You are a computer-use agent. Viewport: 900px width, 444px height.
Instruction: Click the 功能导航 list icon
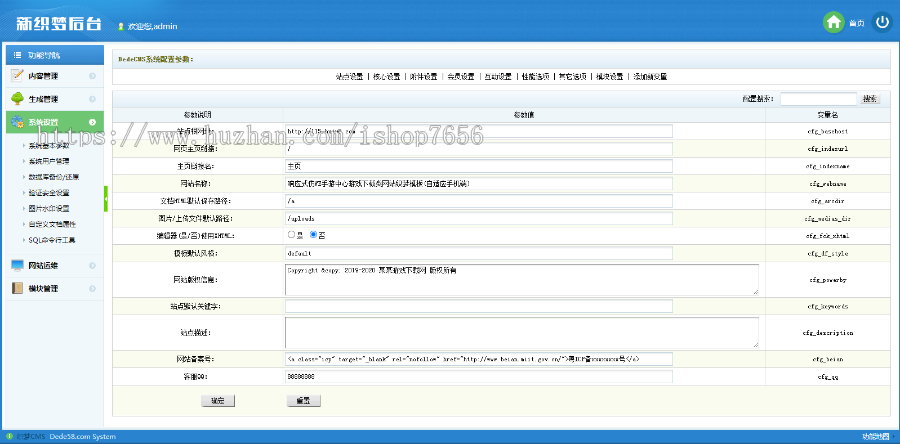coord(17,55)
